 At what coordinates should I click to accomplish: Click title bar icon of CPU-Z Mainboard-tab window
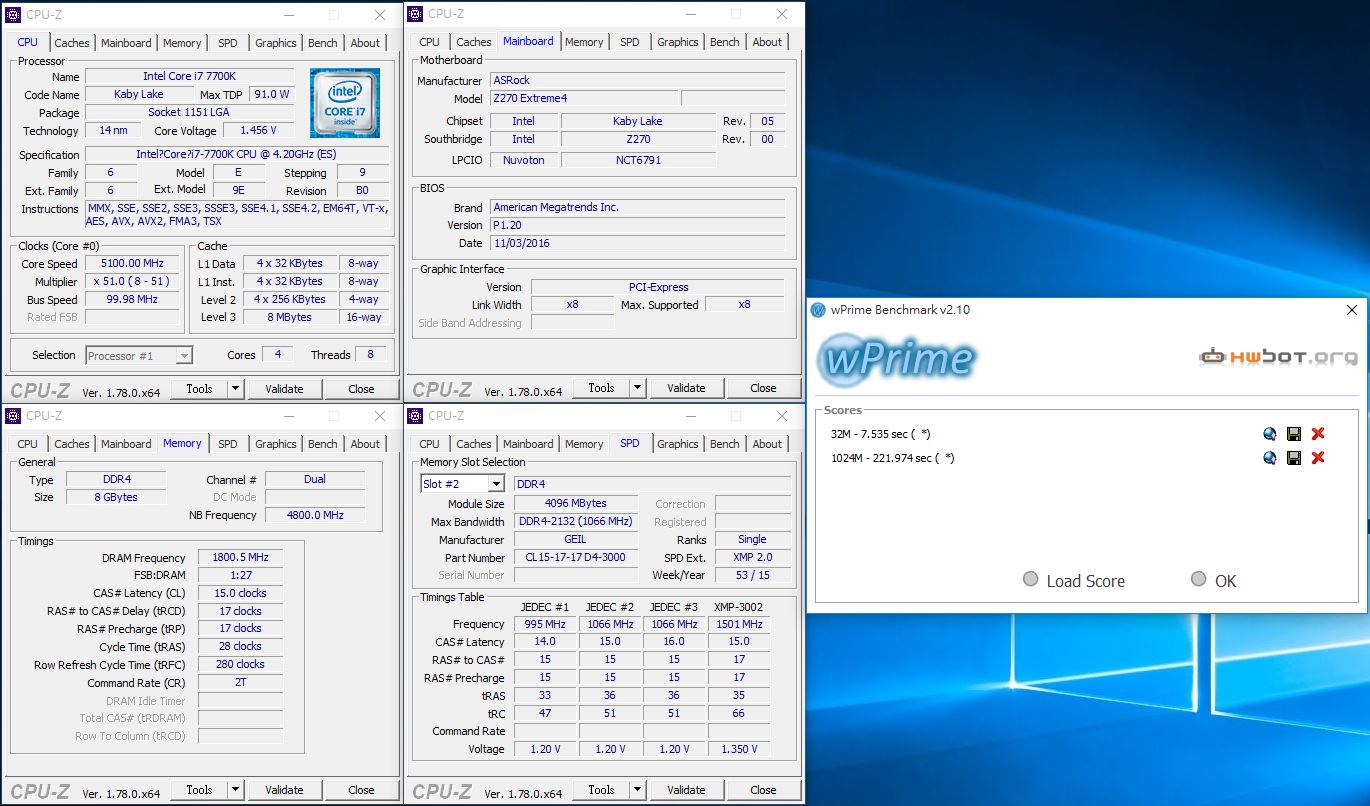point(416,14)
